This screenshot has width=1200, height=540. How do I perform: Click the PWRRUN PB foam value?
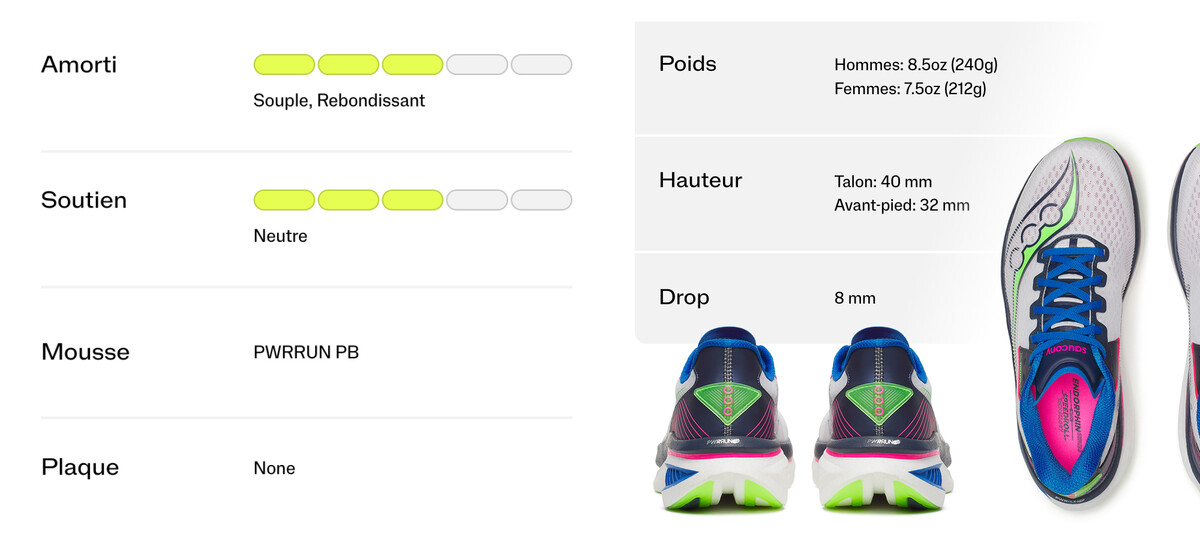(x=306, y=352)
